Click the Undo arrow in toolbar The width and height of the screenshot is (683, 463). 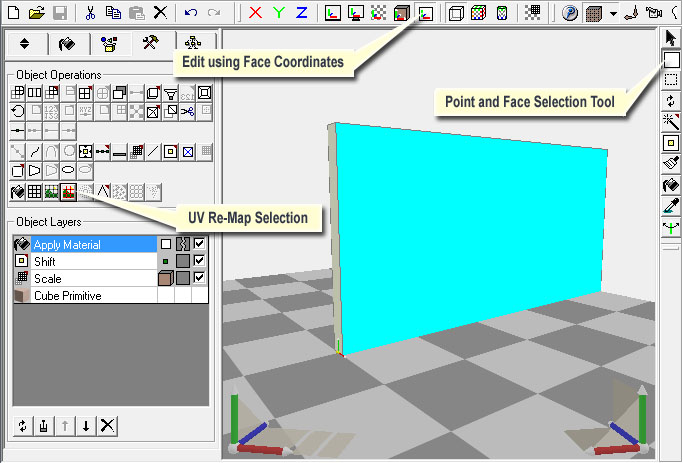pyautogui.click(x=191, y=14)
